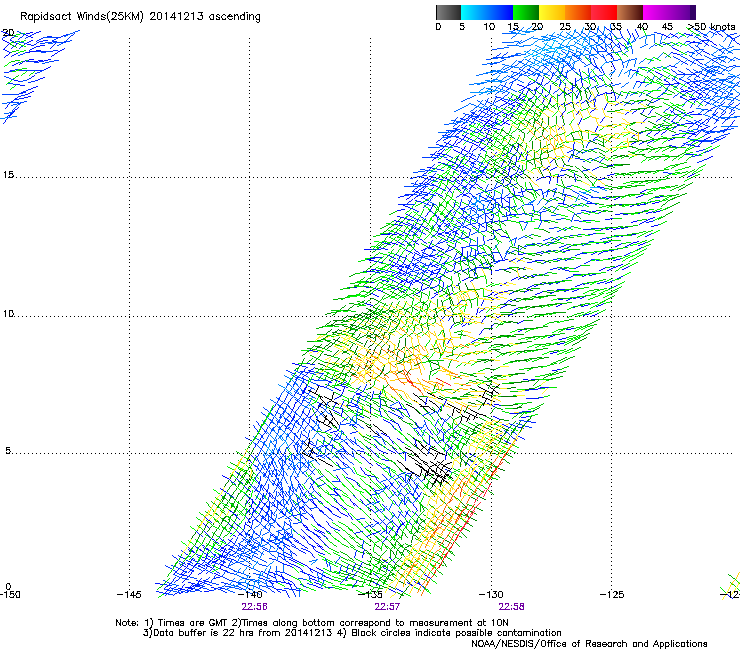Click the Rapidscat Winds chart title

pos(140,17)
